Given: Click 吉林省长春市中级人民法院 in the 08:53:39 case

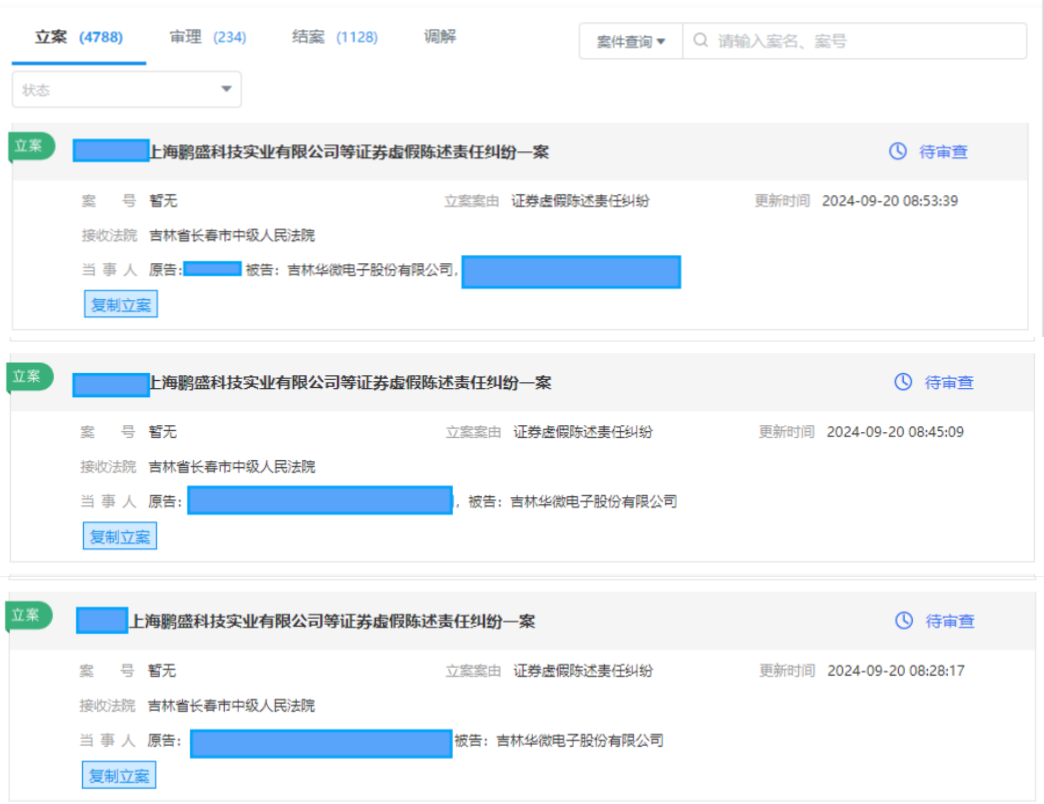Looking at the screenshot, I should [232, 235].
